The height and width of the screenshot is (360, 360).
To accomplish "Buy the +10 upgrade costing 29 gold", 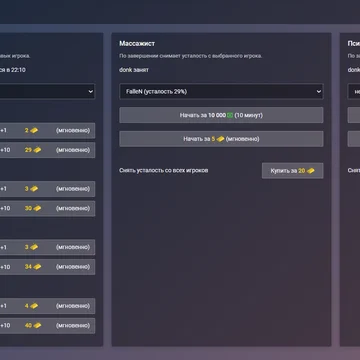I will (x=47, y=150).
